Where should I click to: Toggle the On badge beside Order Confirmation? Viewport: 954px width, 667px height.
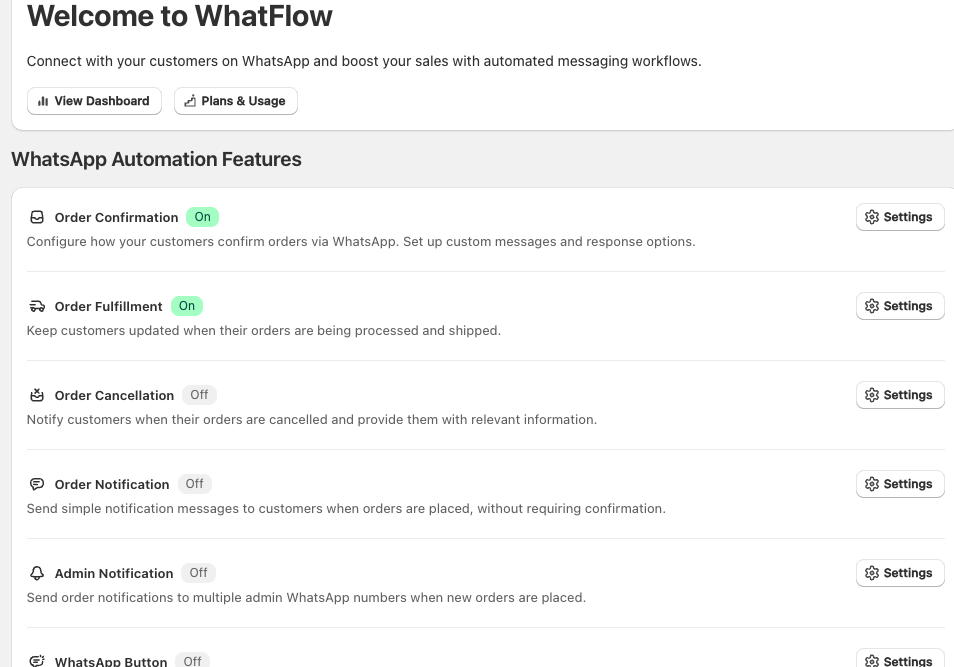[x=202, y=217]
